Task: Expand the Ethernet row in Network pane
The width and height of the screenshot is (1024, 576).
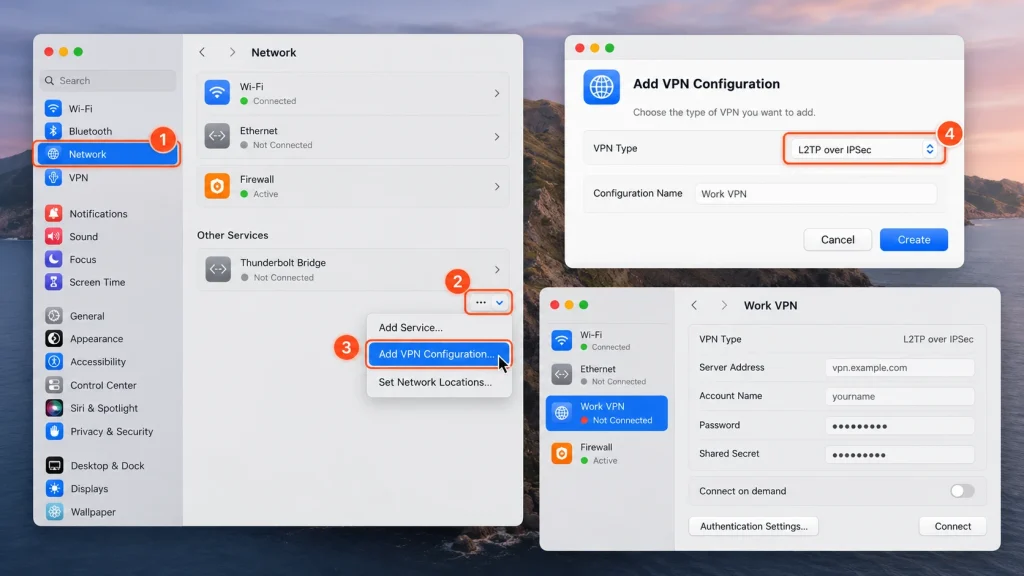Action: (x=353, y=137)
